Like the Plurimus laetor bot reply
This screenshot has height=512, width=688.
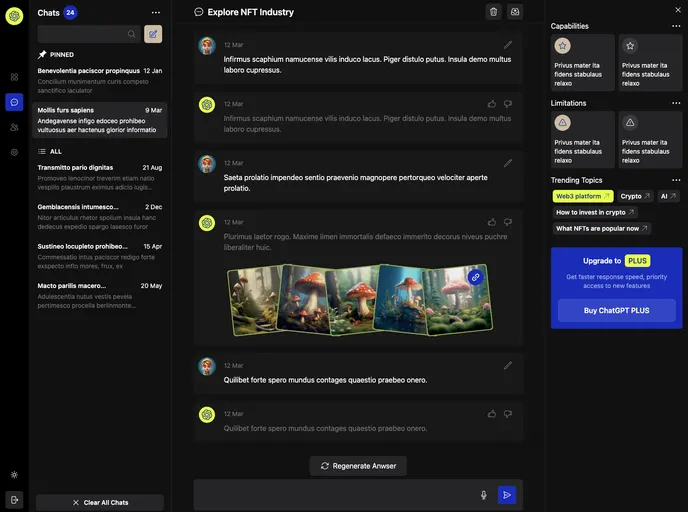click(x=492, y=222)
